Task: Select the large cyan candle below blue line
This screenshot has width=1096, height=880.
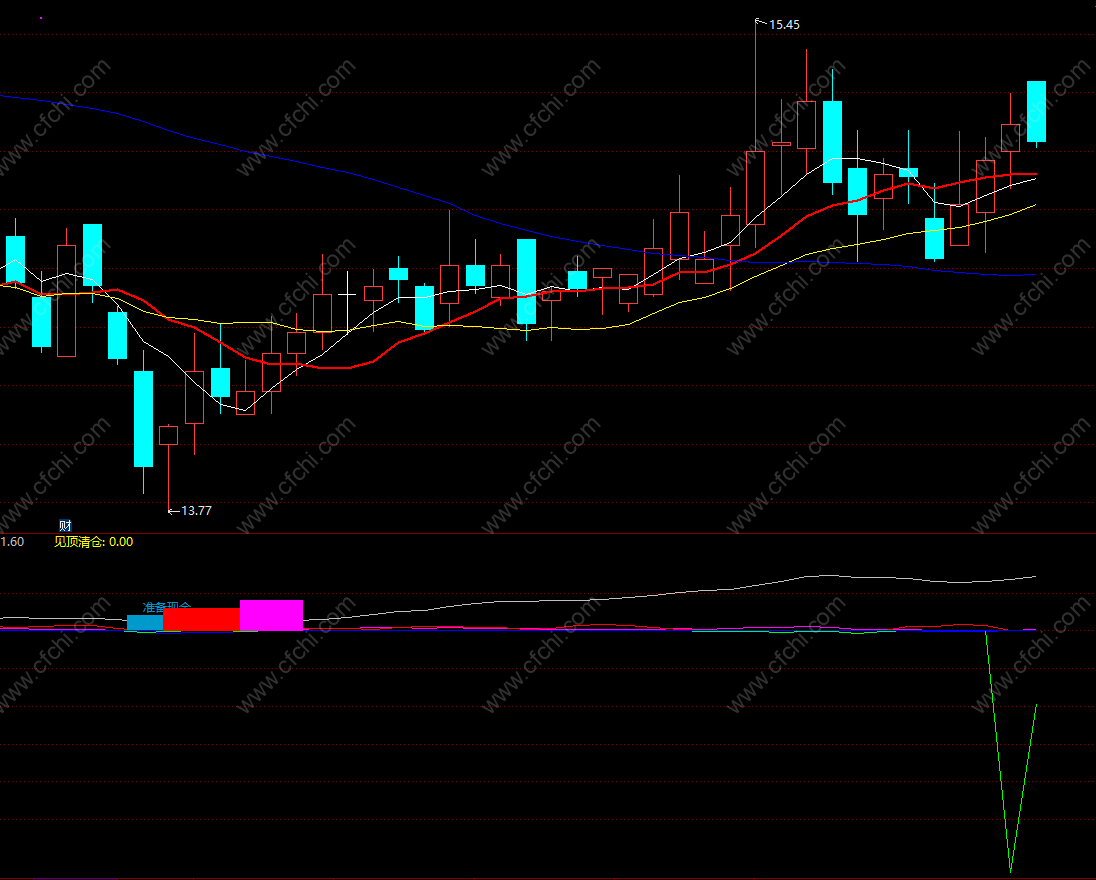Action: click(x=526, y=282)
